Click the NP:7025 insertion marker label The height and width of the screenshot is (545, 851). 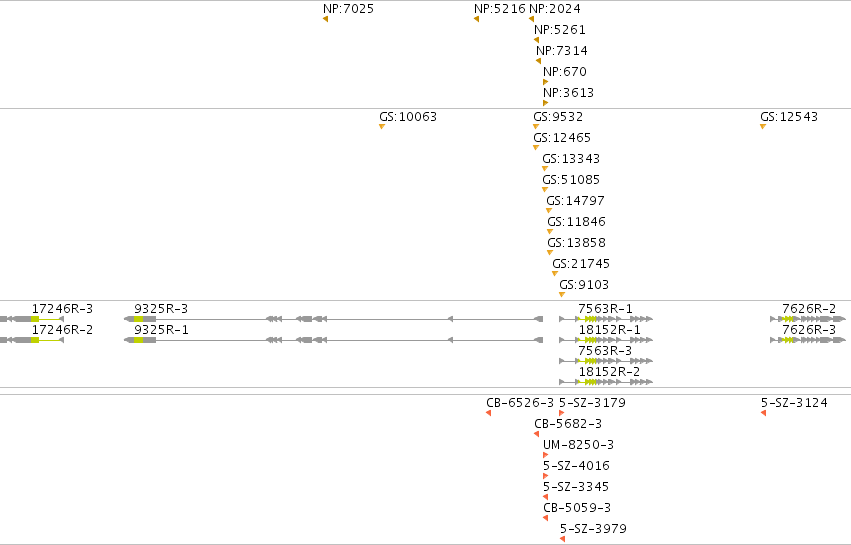click(x=348, y=9)
